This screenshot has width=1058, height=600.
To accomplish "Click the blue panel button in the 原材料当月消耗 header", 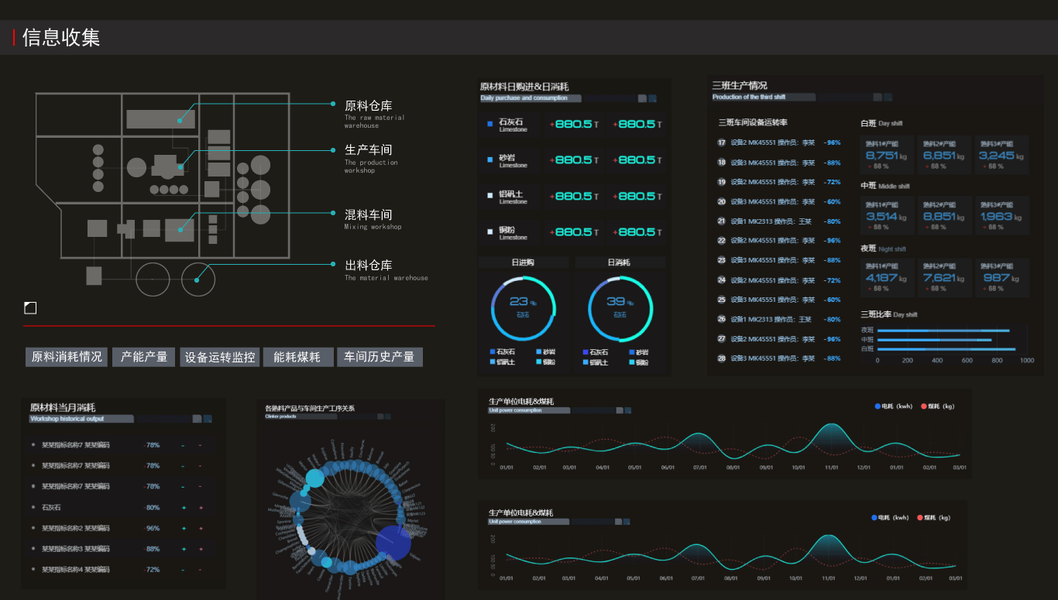I will (208, 419).
